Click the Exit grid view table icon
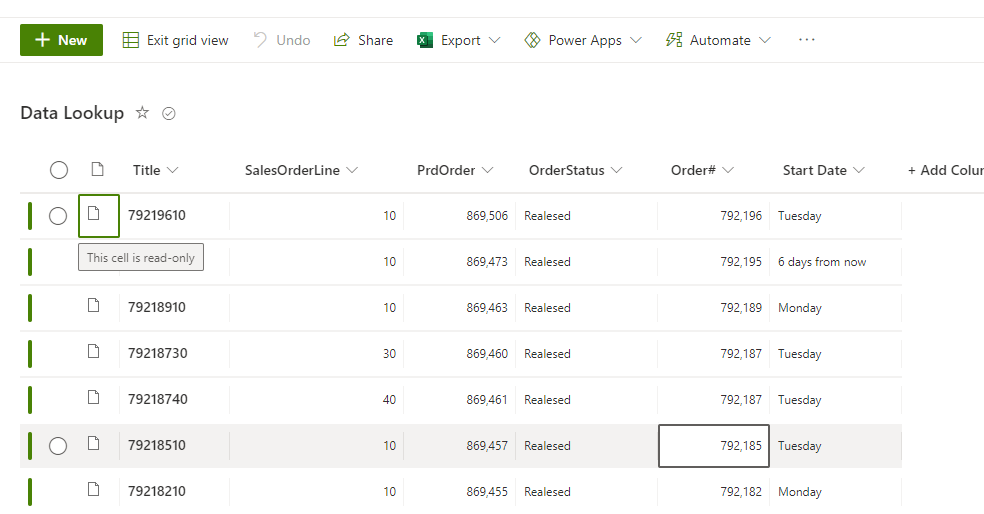984x514 pixels. tap(131, 40)
